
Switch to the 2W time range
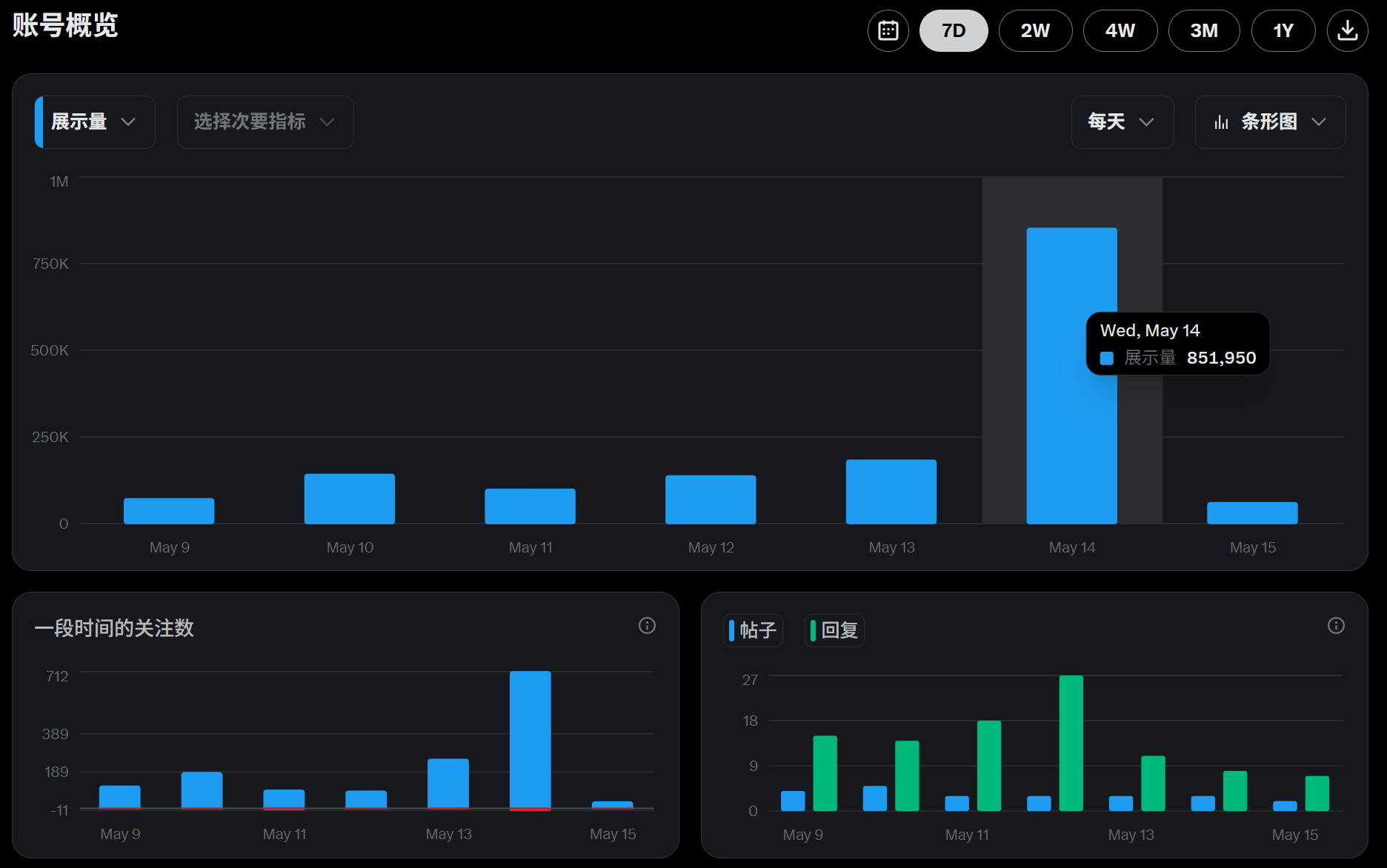click(x=1035, y=31)
